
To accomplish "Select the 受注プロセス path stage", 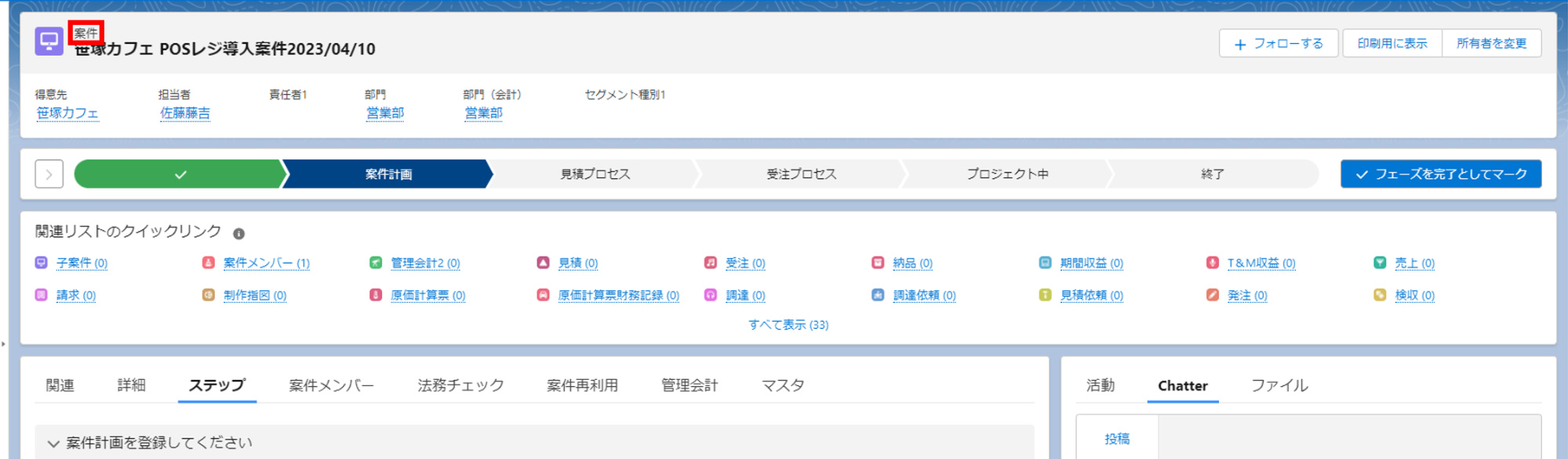I will (801, 174).
